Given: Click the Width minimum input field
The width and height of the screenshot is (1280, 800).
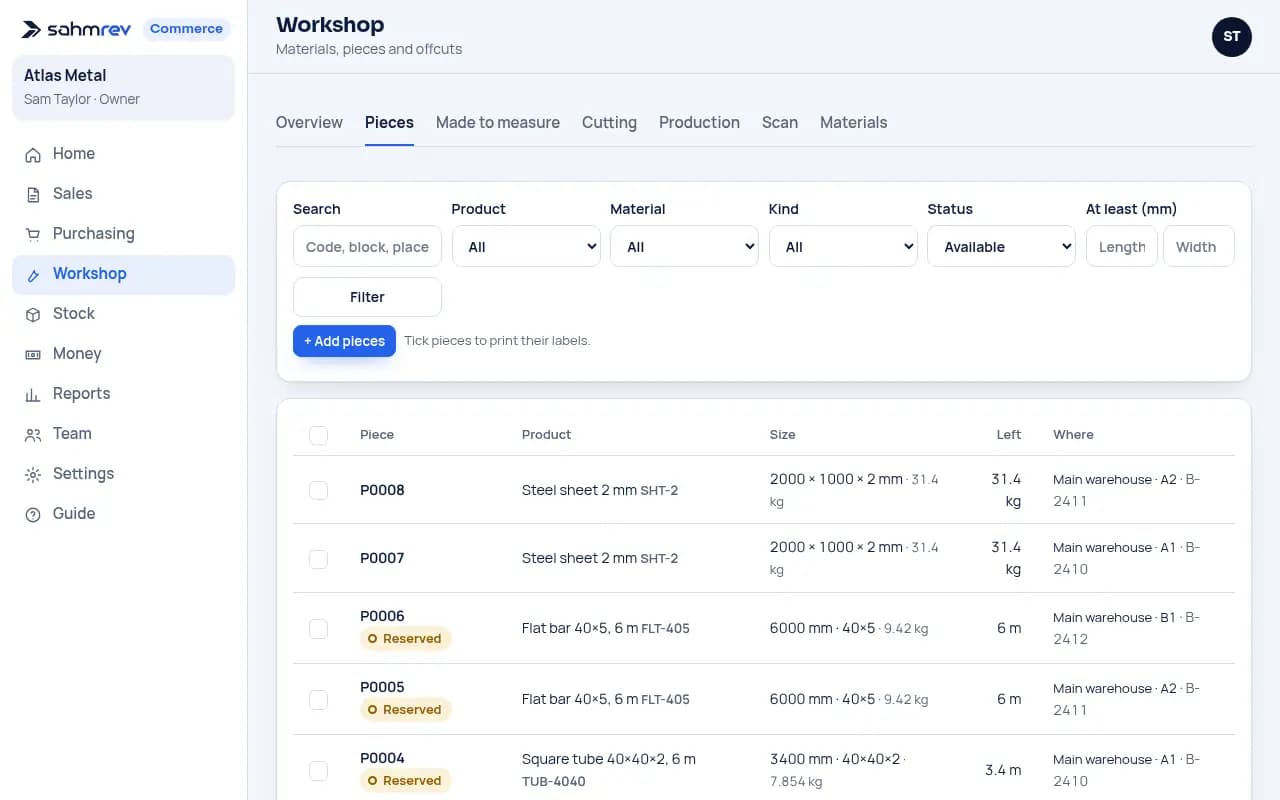Looking at the screenshot, I should pos(1199,247).
